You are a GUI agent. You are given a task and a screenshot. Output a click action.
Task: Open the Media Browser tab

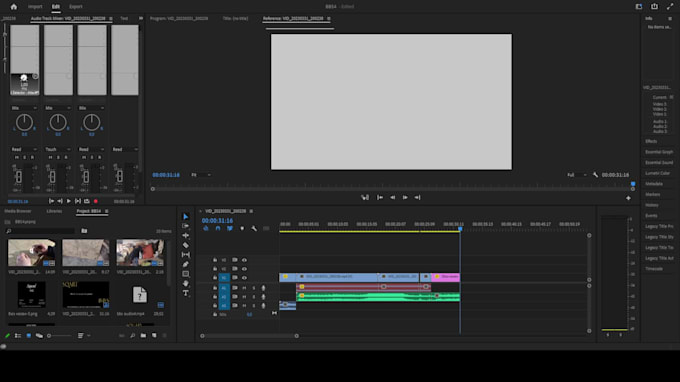coord(18,211)
